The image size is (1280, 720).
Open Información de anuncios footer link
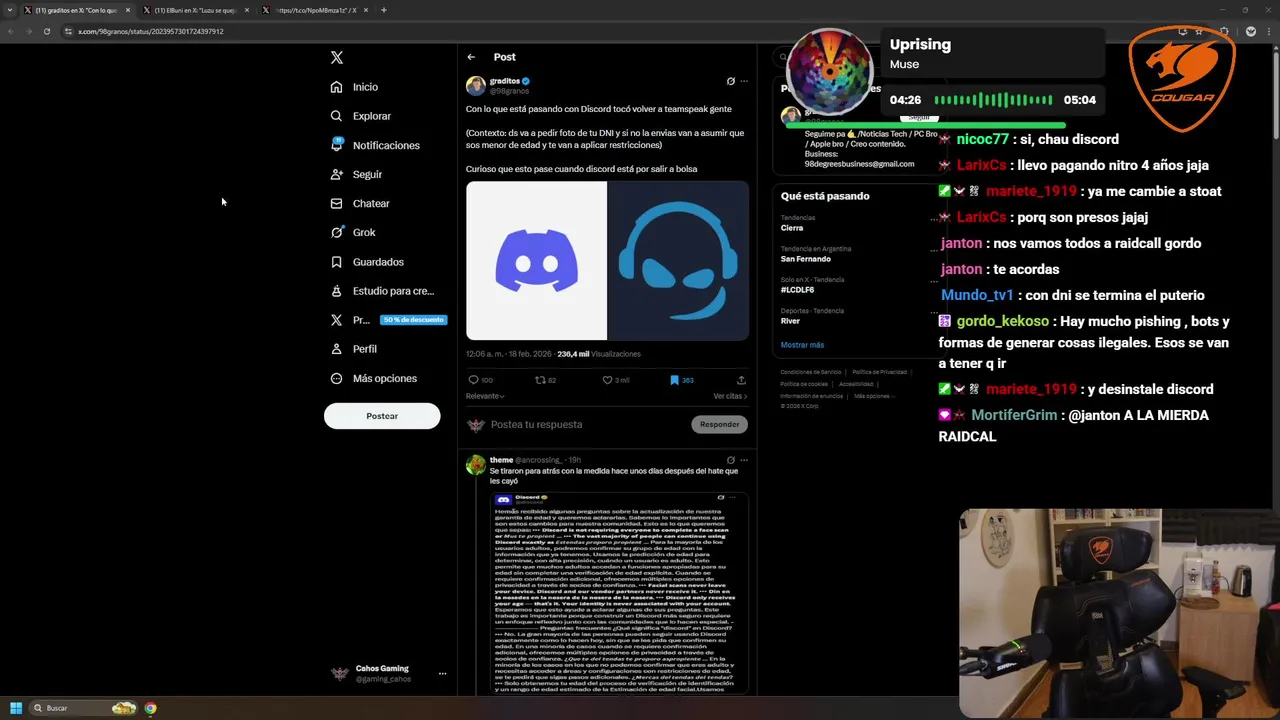click(x=813, y=396)
